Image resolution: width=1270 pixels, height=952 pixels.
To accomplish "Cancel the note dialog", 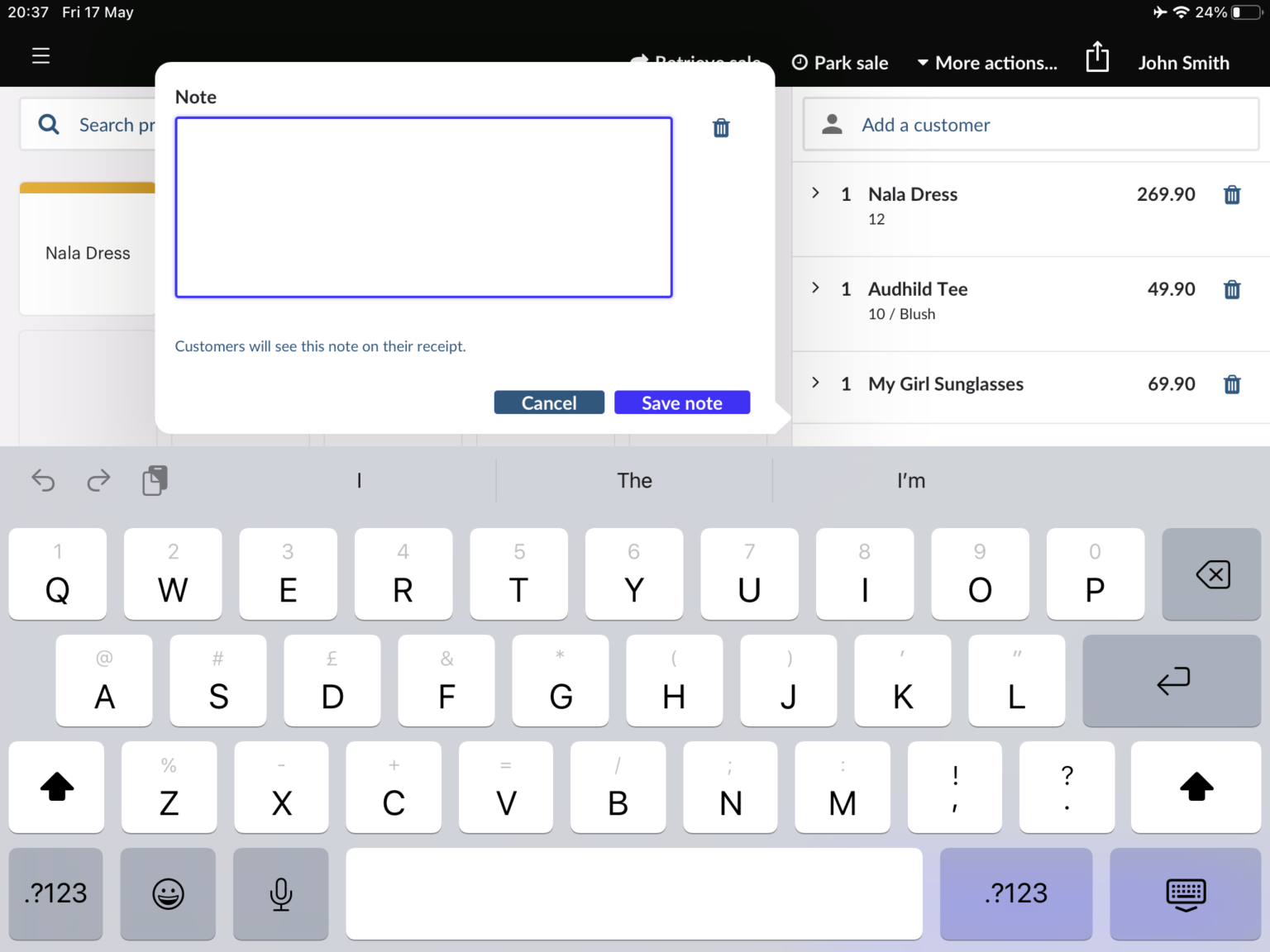I will (x=548, y=402).
